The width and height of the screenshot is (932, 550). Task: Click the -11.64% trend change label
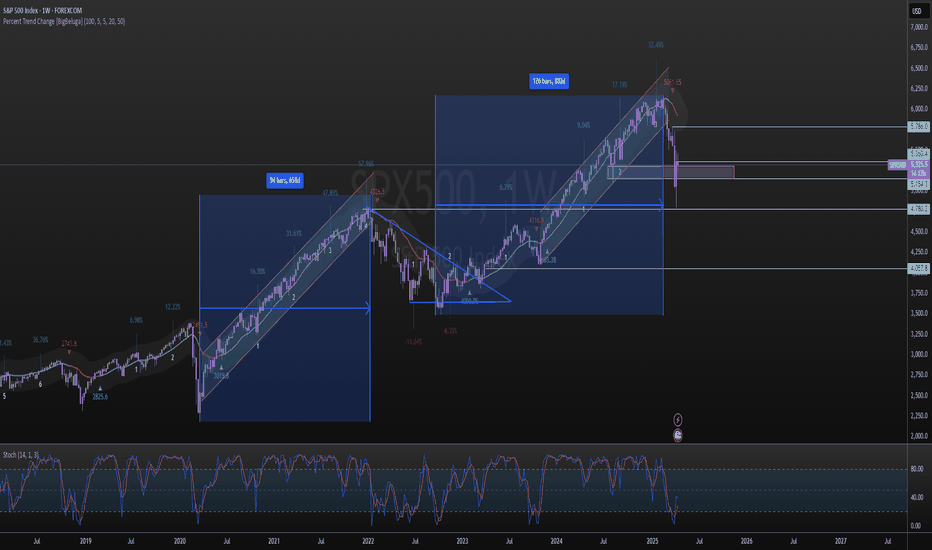point(414,342)
